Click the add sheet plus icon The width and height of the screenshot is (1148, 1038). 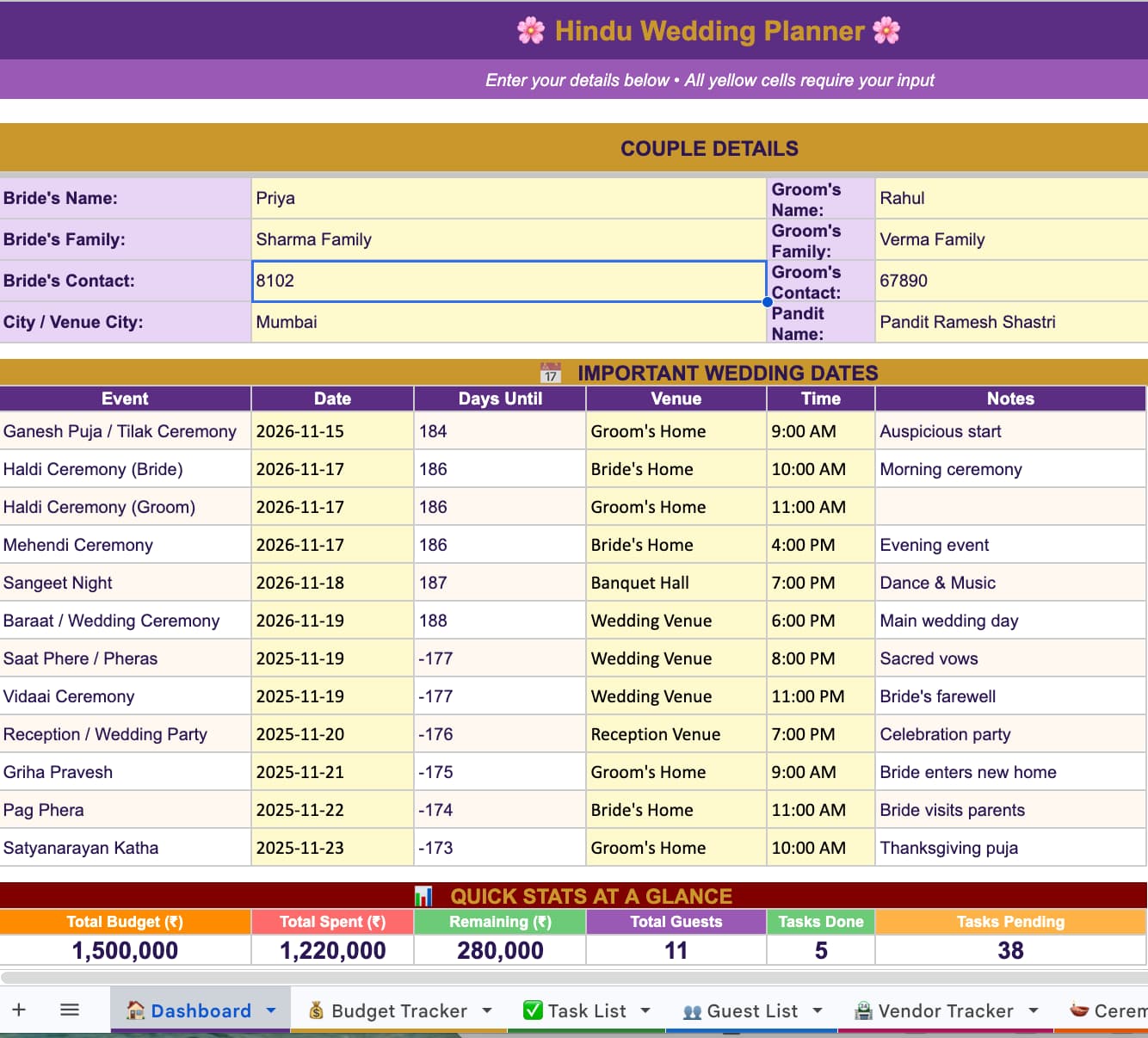coord(19,1010)
